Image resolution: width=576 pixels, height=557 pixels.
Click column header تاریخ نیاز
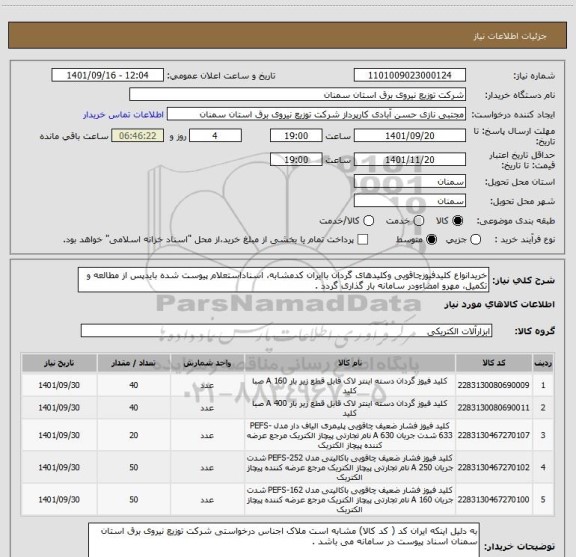tap(59, 363)
